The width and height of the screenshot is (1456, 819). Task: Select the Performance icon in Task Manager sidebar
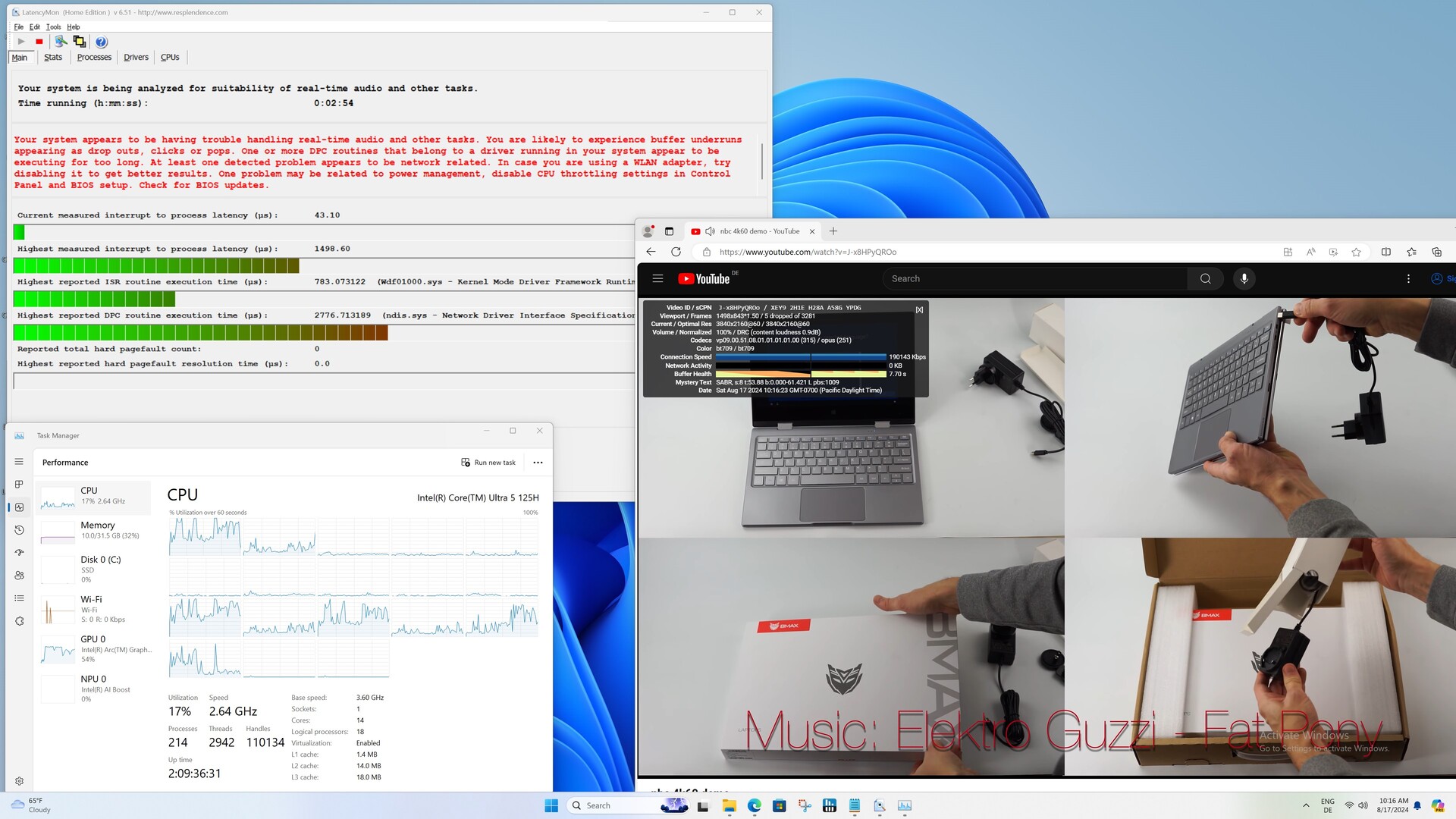coord(19,507)
